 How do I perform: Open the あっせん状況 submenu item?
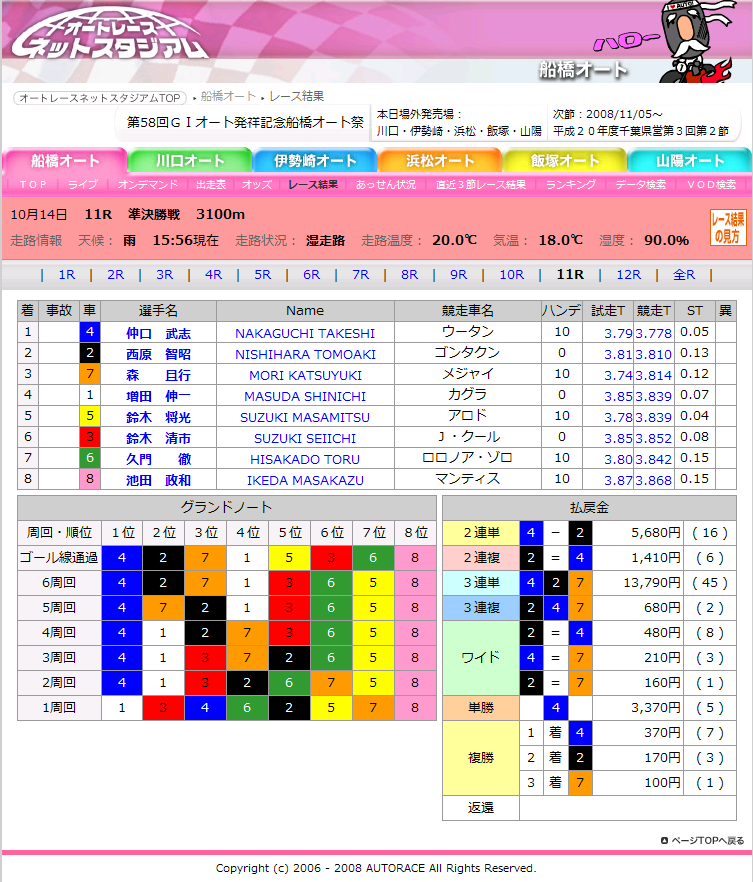tap(386, 184)
